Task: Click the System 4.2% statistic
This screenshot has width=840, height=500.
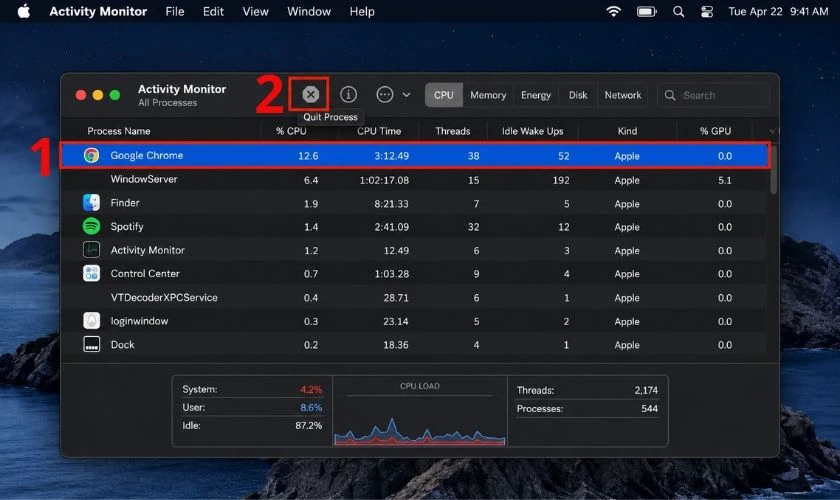Action: 252,389
